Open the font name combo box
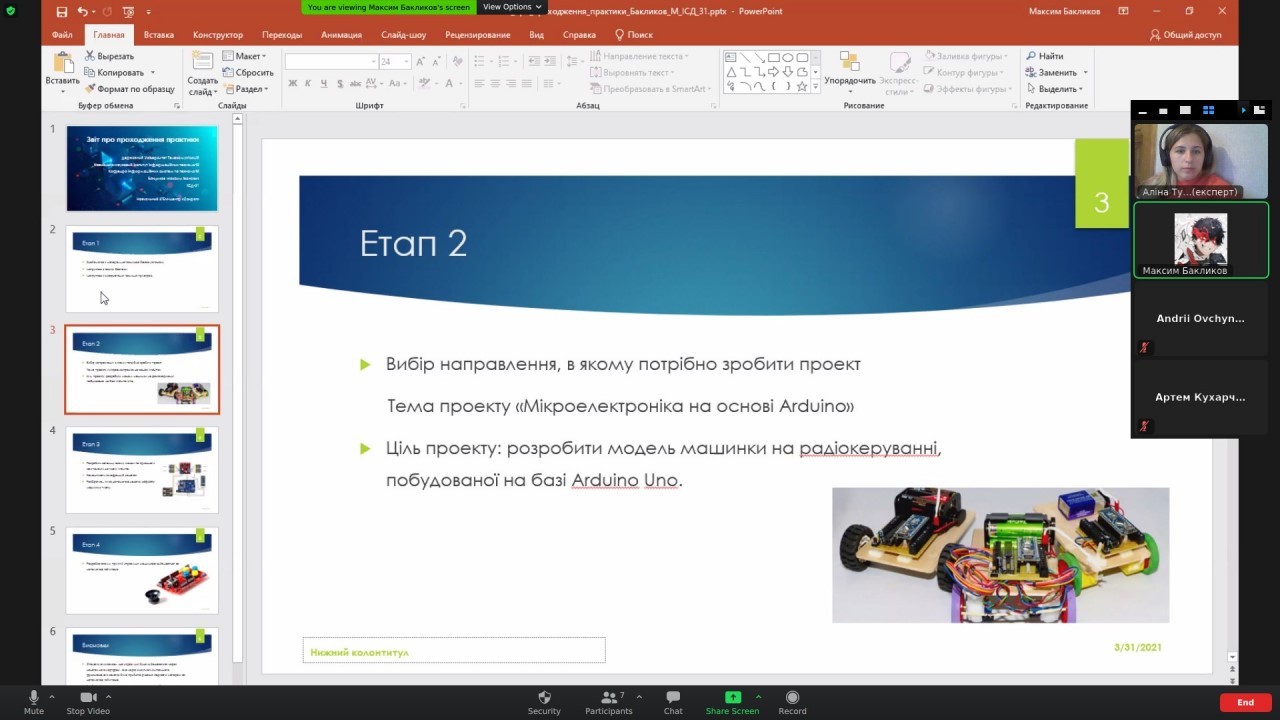The image size is (1280, 720). pyautogui.click(x=331, y=61)
